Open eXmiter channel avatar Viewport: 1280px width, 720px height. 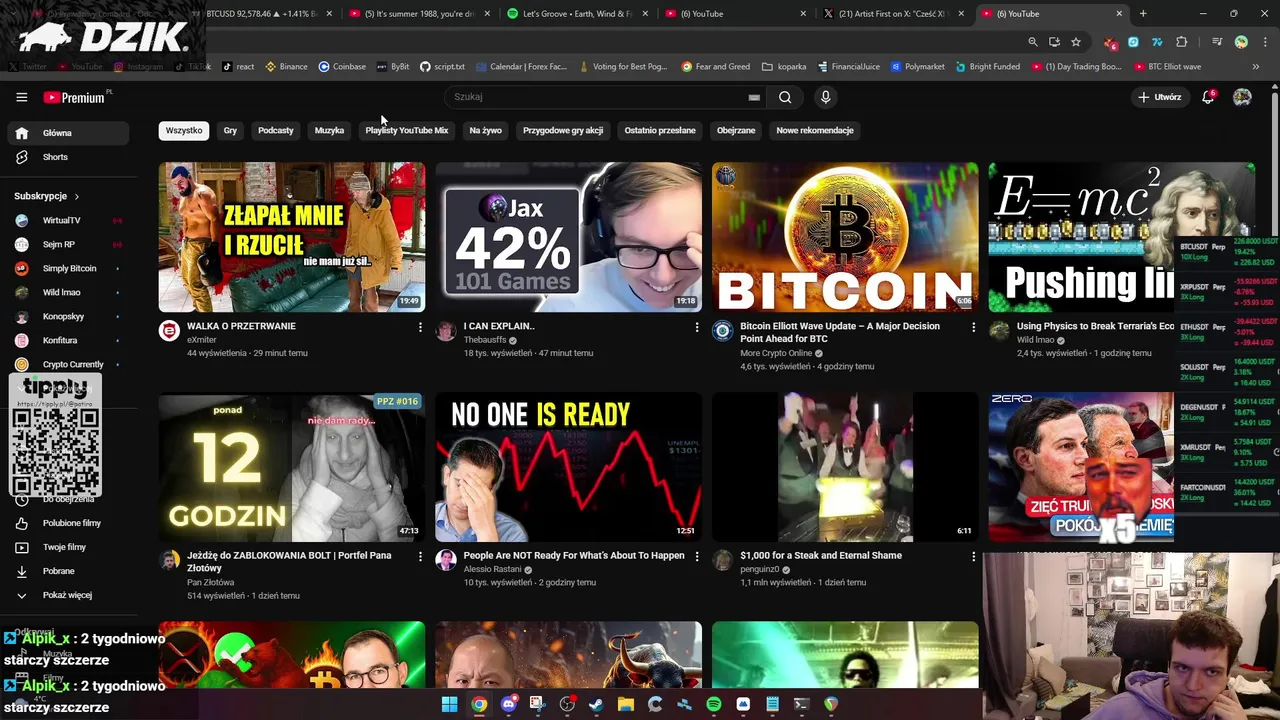click(169, 331)
